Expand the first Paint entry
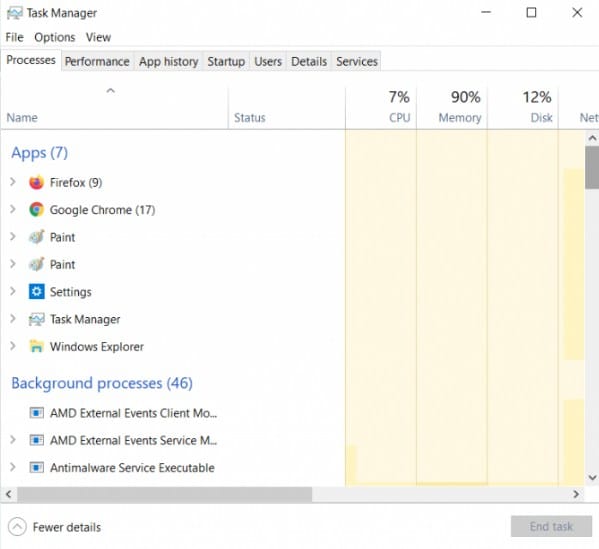Screen dimensions: 599x549 (13, 236)
